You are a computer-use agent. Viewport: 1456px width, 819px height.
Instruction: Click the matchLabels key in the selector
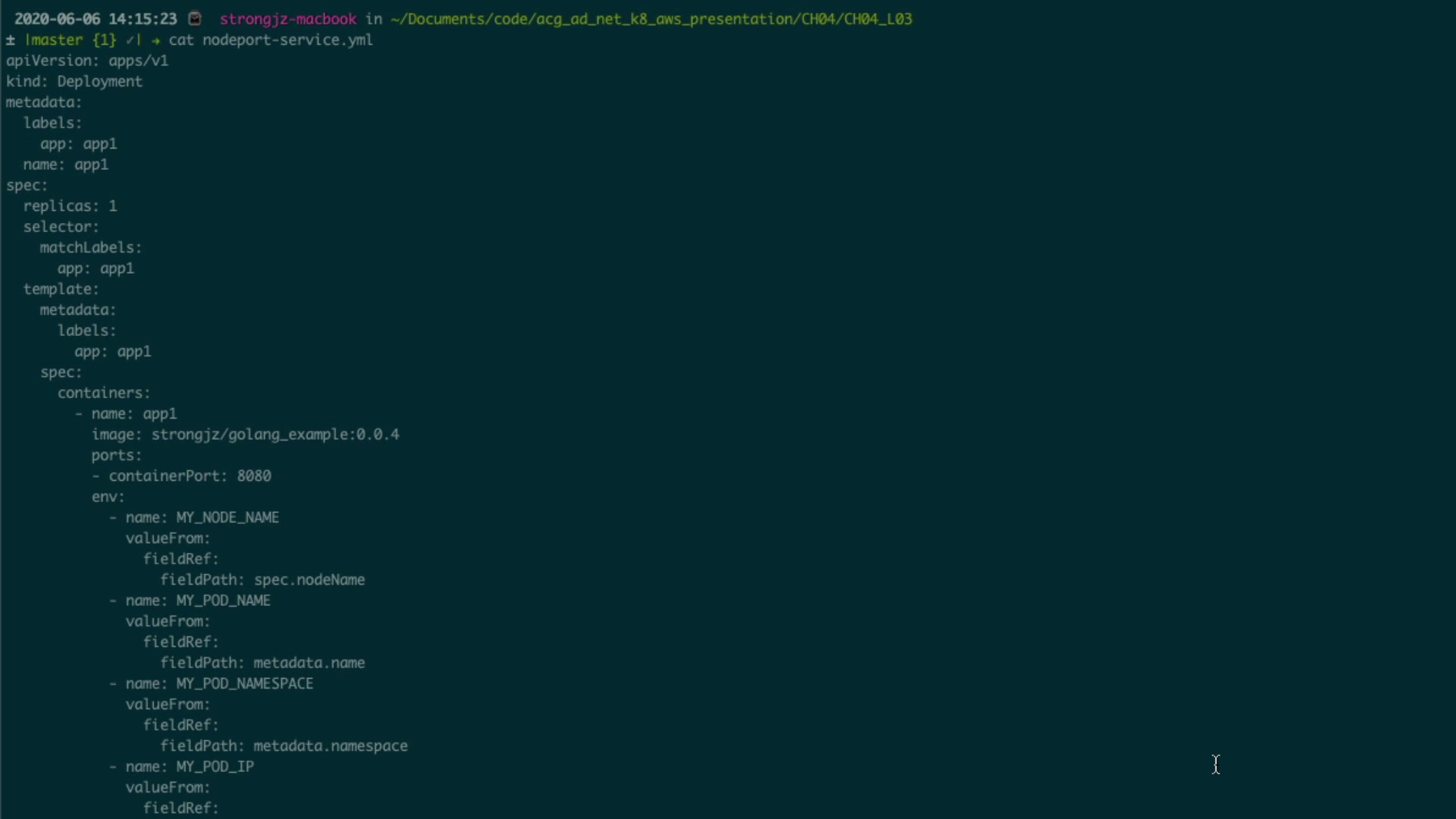pyautogui.click(x=90, y=248)
